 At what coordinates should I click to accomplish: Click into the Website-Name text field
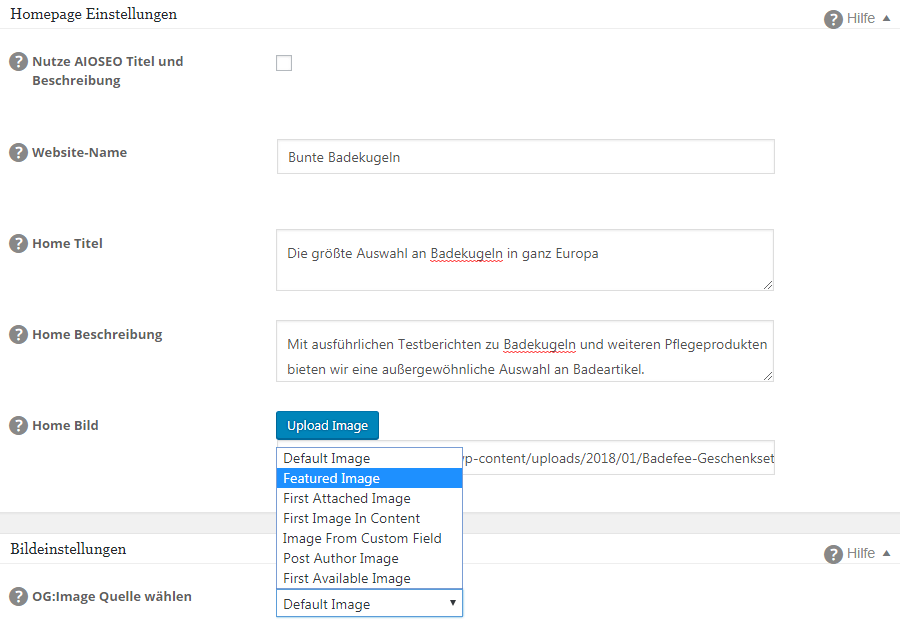525,157
